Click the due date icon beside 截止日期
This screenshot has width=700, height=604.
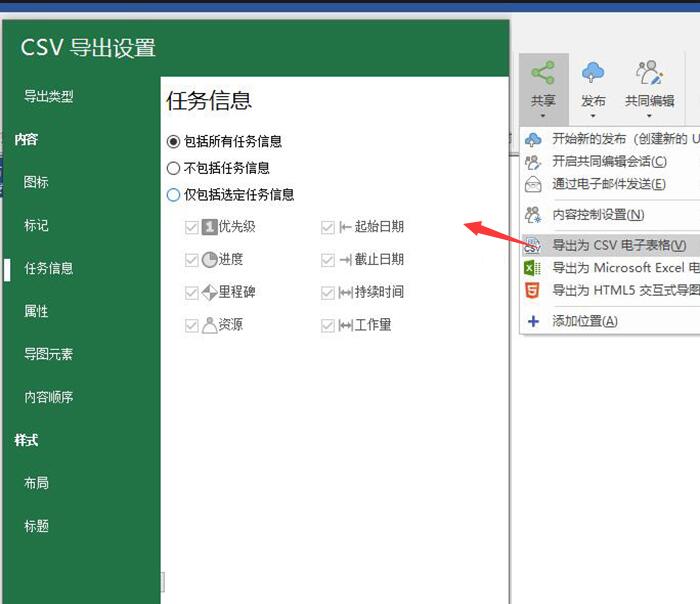pyautogui.click(x=345, y=260)
